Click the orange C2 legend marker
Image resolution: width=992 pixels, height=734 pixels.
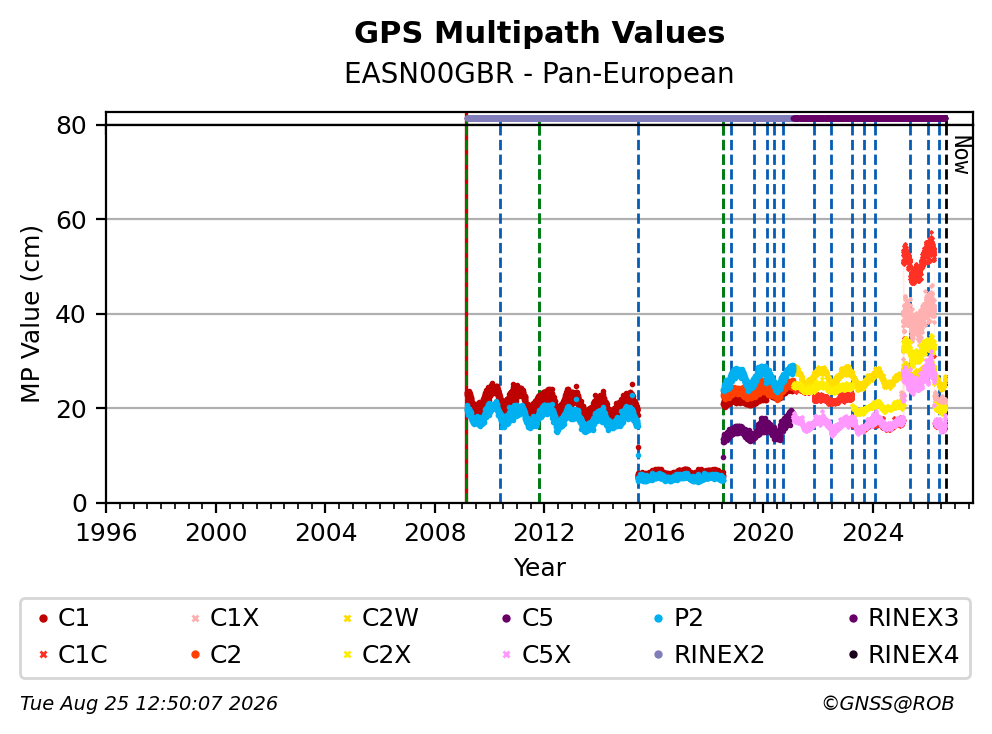click(x=195, y=655)
